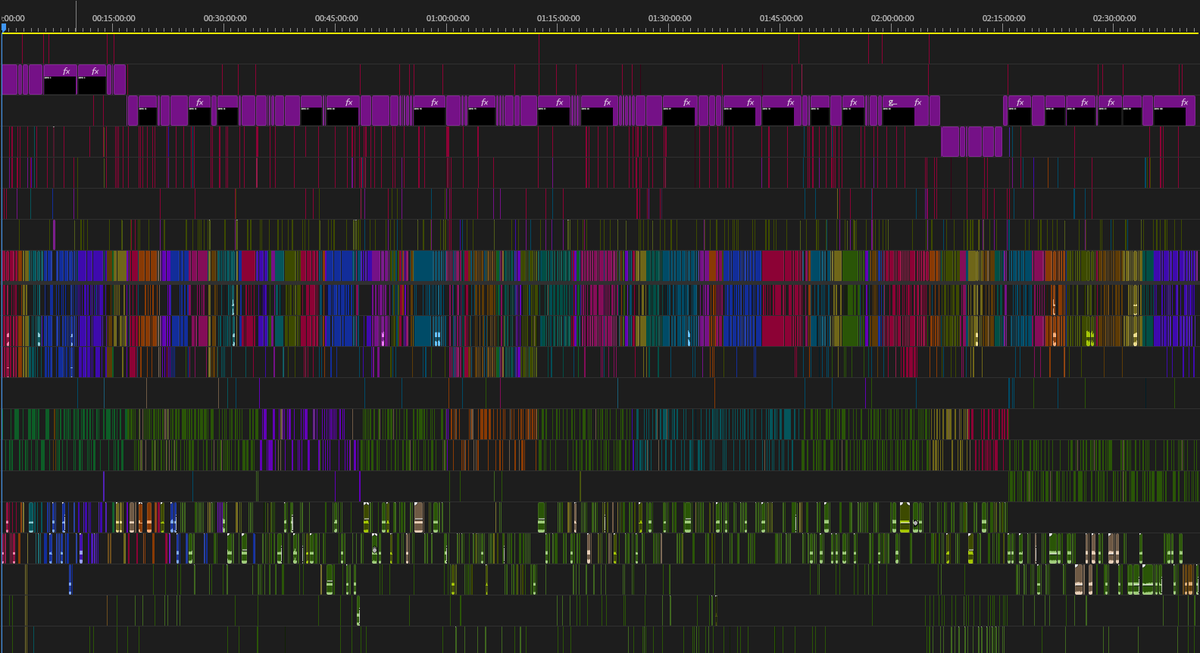Select the fx clip starting at 02:15:00:00
This screenshot has width=1200, height=653.
point(1018,110)
